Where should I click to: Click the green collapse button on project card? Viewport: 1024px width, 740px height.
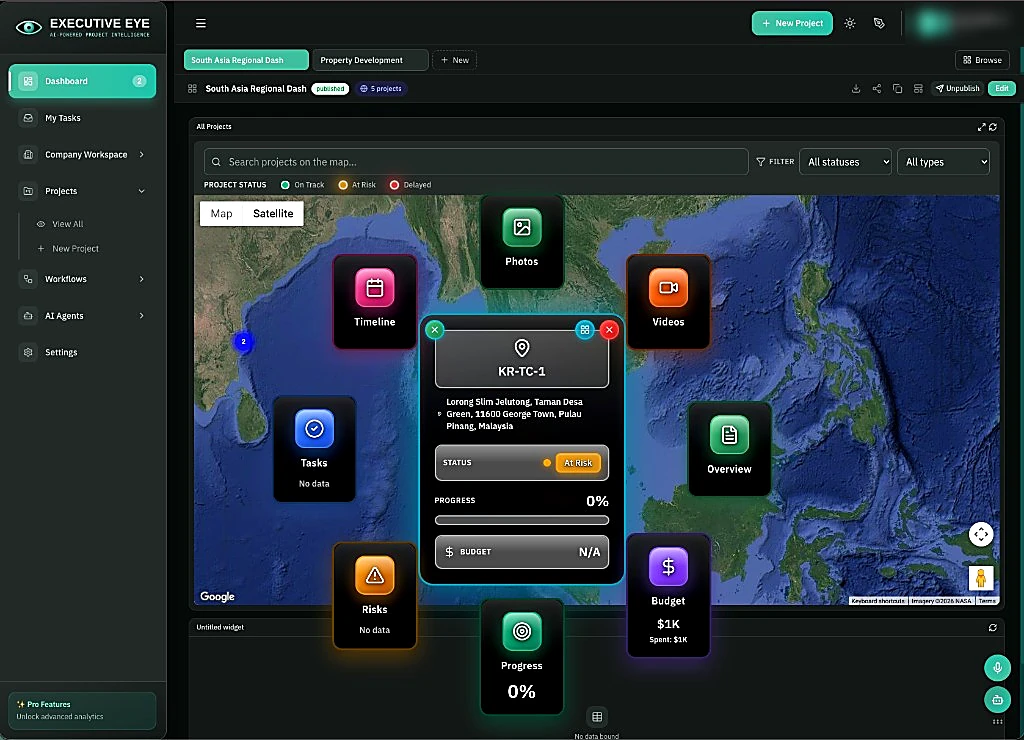tap(434, 330)
